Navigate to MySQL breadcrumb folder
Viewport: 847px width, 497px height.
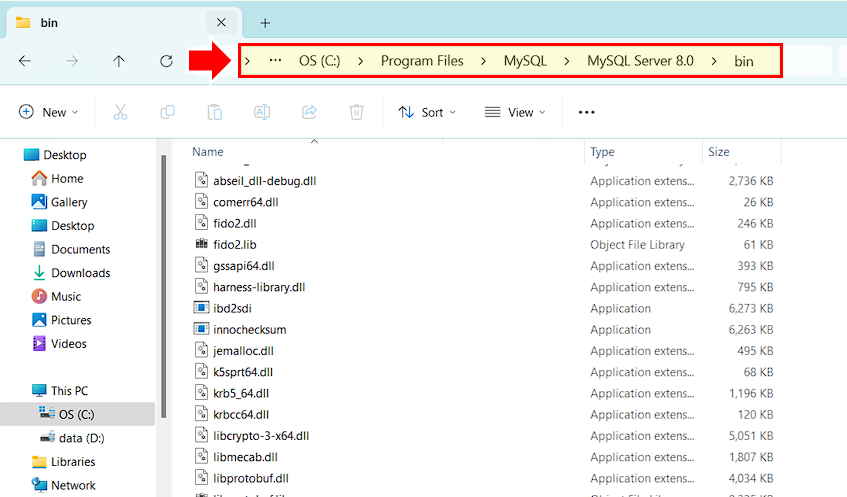tap(525, 61)
